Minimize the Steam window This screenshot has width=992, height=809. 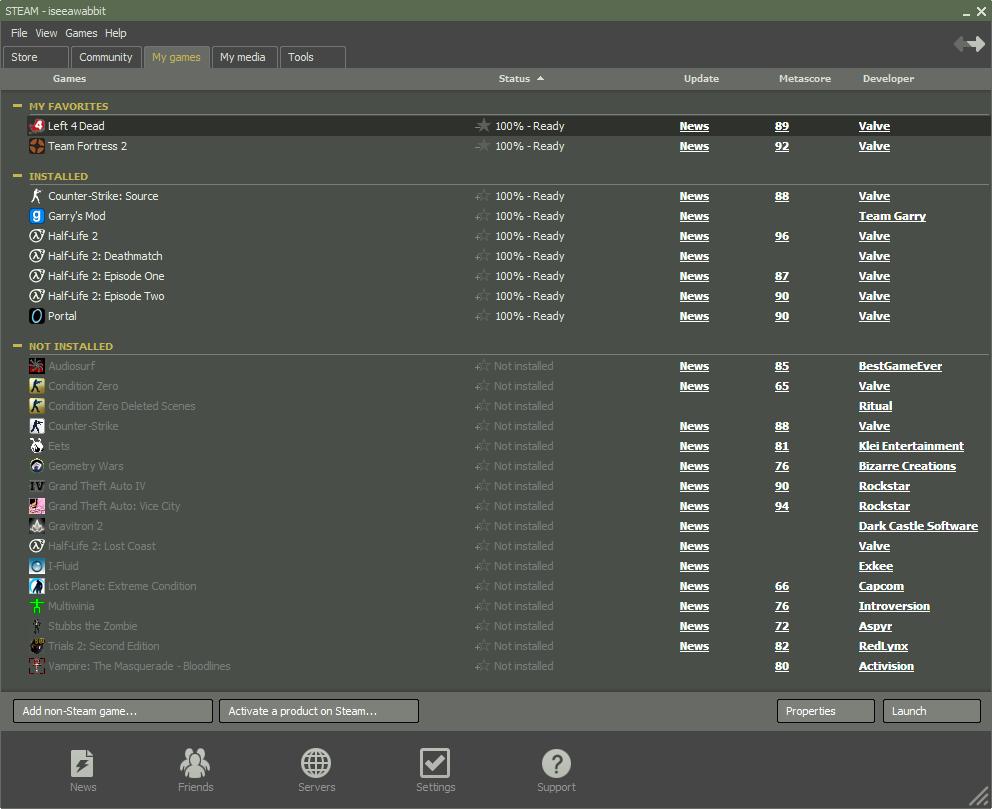pos(967,12)
